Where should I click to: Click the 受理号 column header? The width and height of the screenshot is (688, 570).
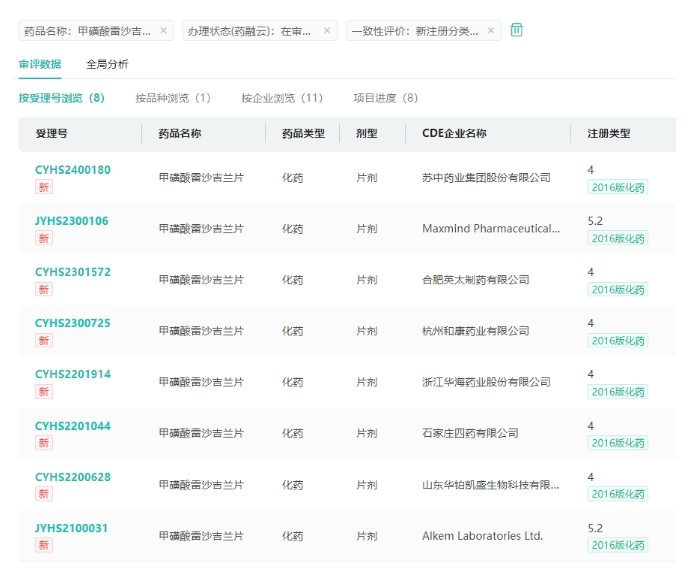point(51,133)
